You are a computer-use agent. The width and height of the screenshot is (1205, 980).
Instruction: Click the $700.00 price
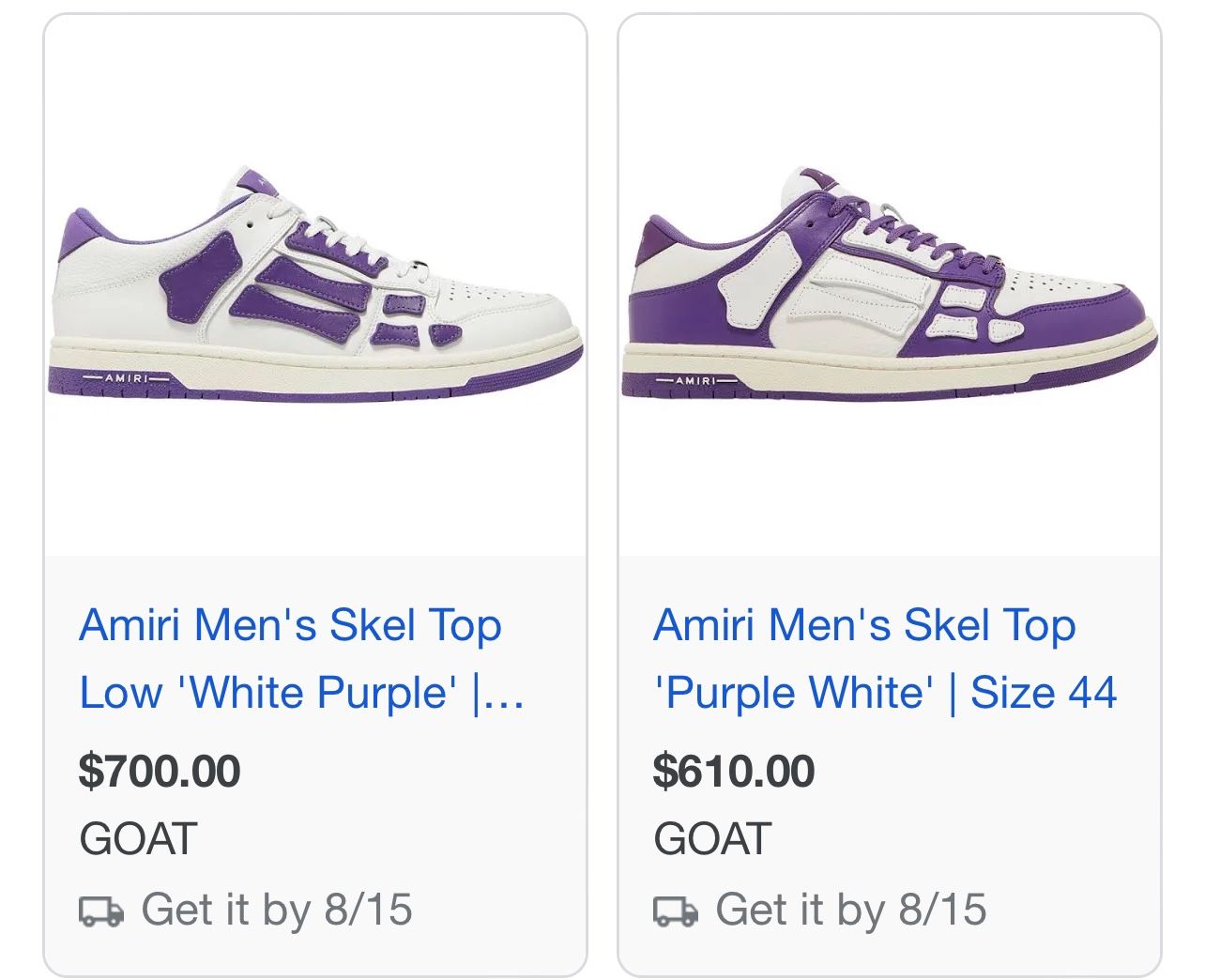point(160,771)
